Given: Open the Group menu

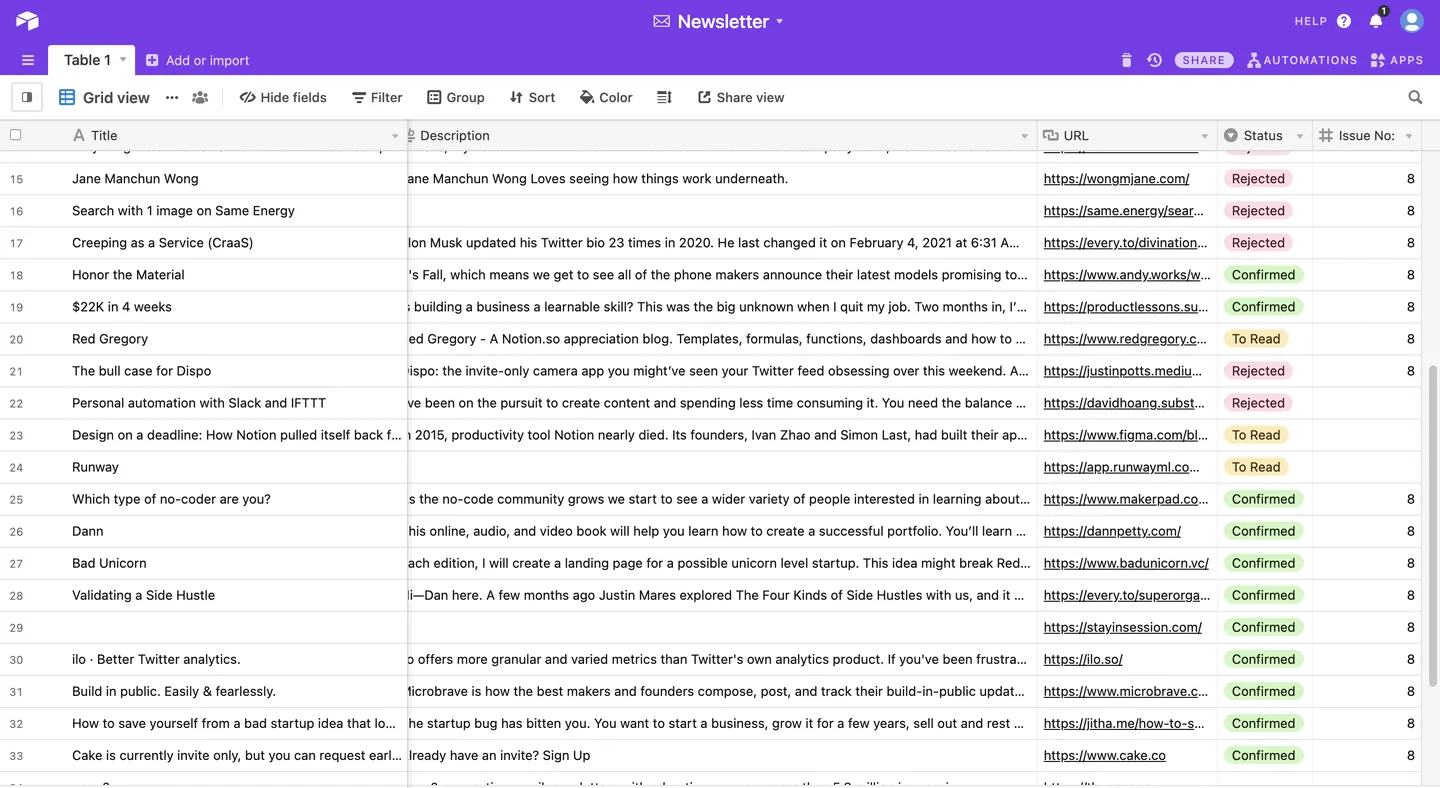Looking at the screenshot, I should click(x=456, y=97).
